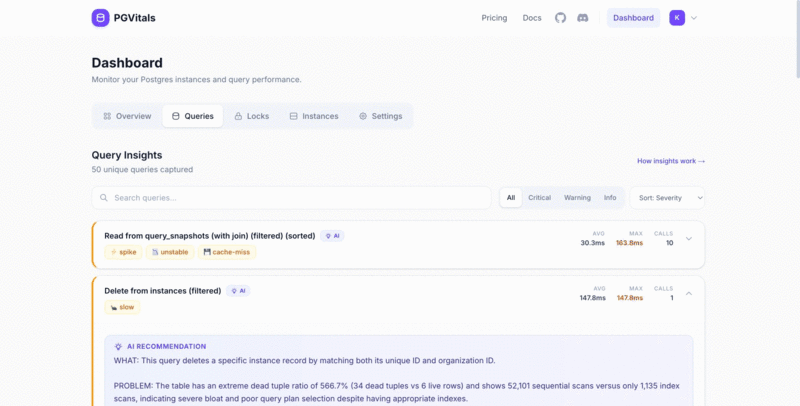Open the GitHub icon link
The width and height of the screenshot is (800, 406).
(x=560, y=18)
